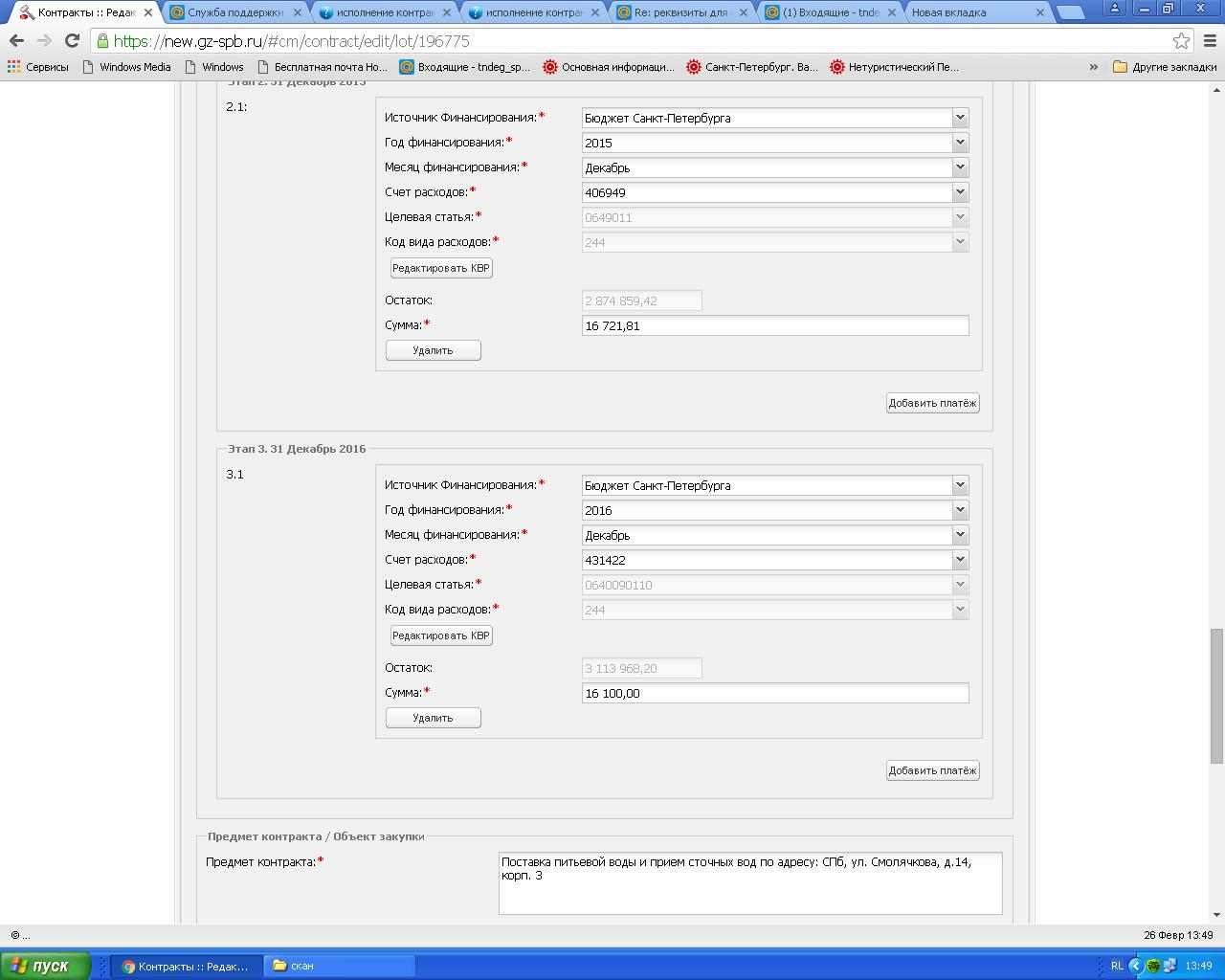Screen dimensions: 1225x980
Task: Click Редактировать КВР button in payment 3.1
Action: (x=441, y=635)
